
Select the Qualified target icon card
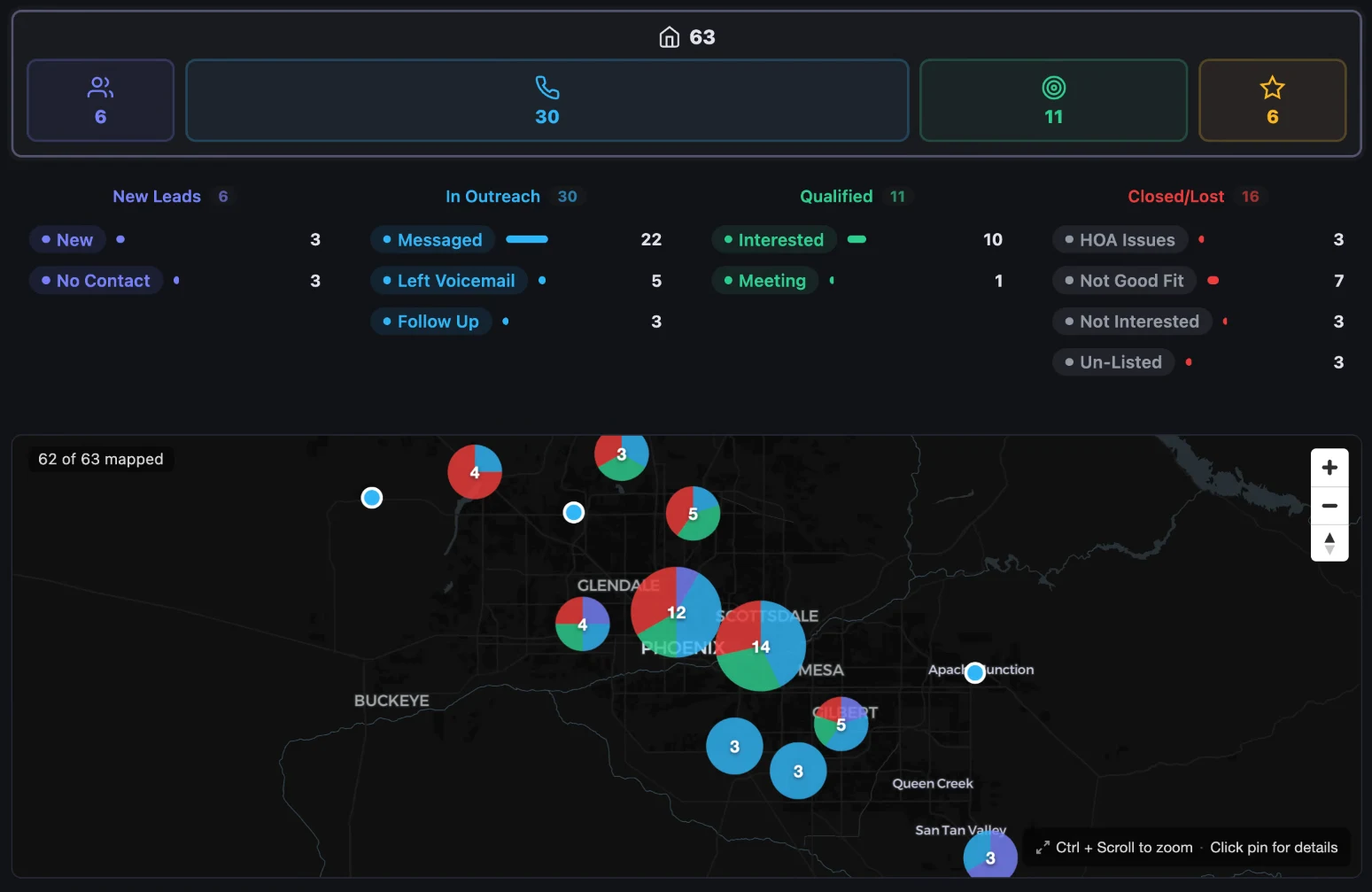1053,100
